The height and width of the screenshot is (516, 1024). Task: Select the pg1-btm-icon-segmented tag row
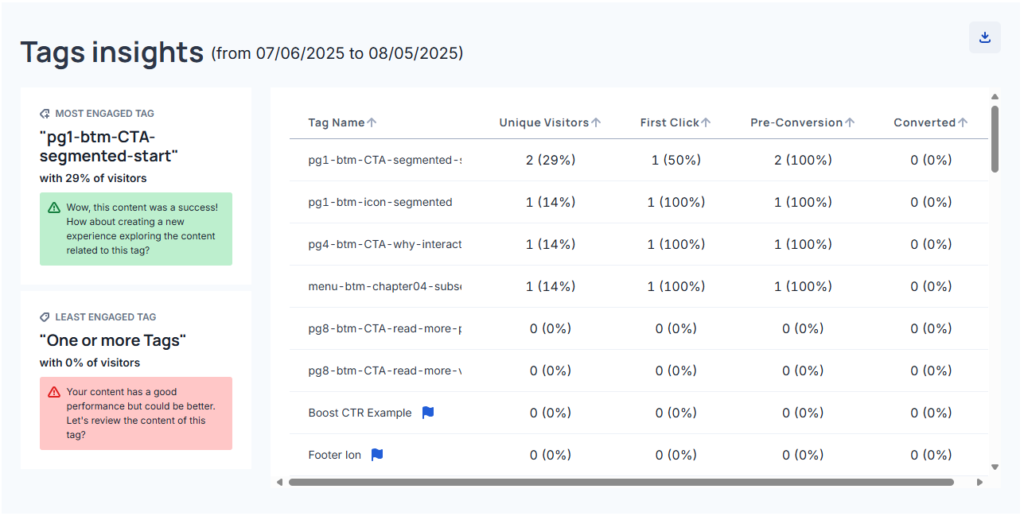380,202
